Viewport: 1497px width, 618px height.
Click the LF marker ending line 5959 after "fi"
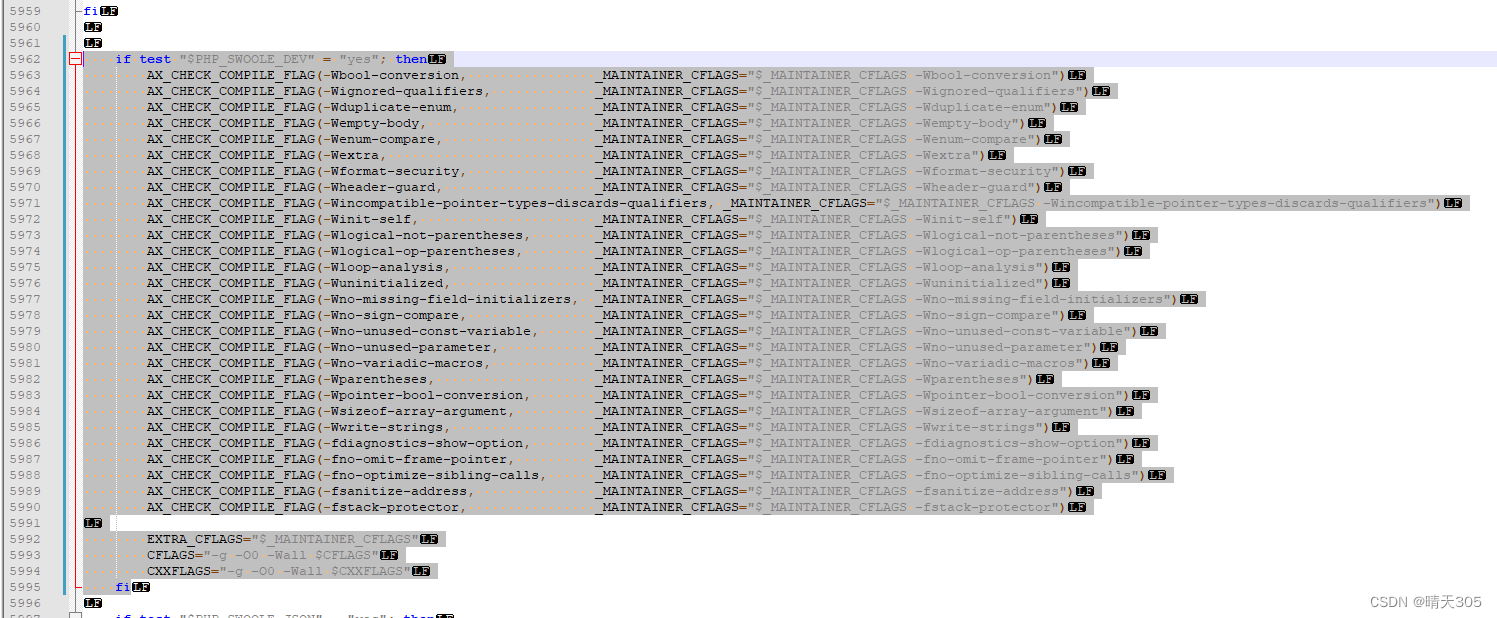pos(109,10)
